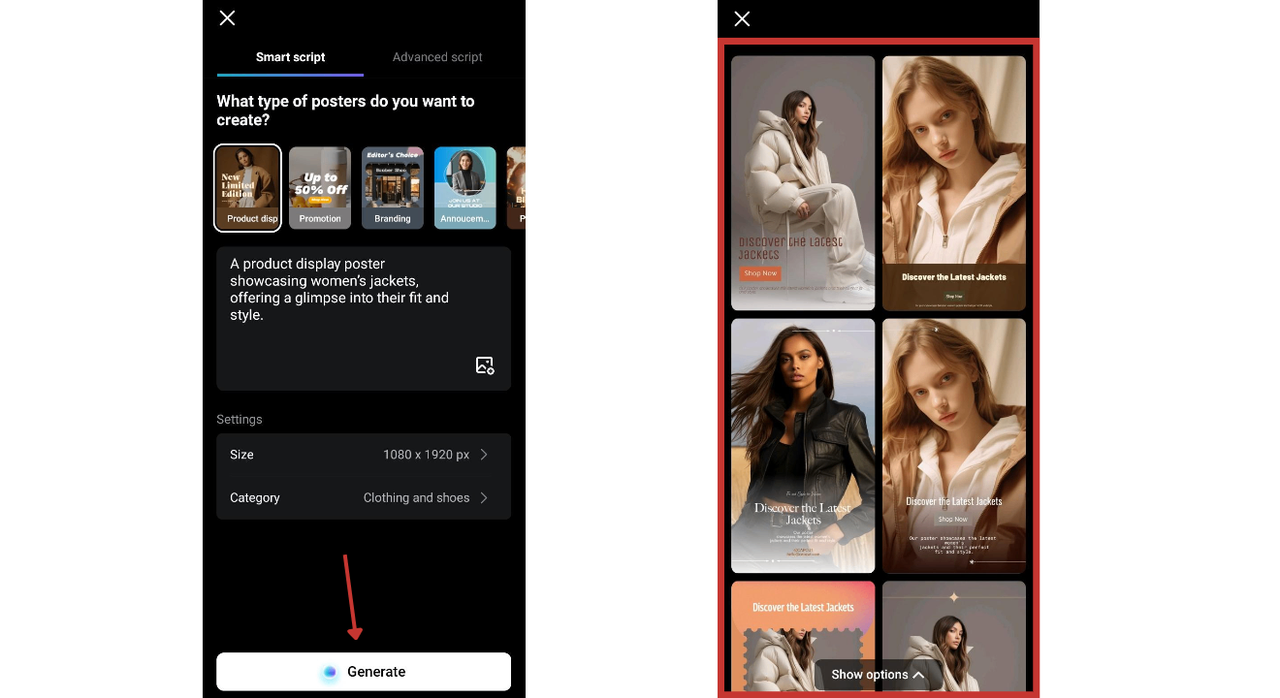Open the poster with the gold star ornament
Viewport: 1280px width, 698px height.
pos(954,636)
